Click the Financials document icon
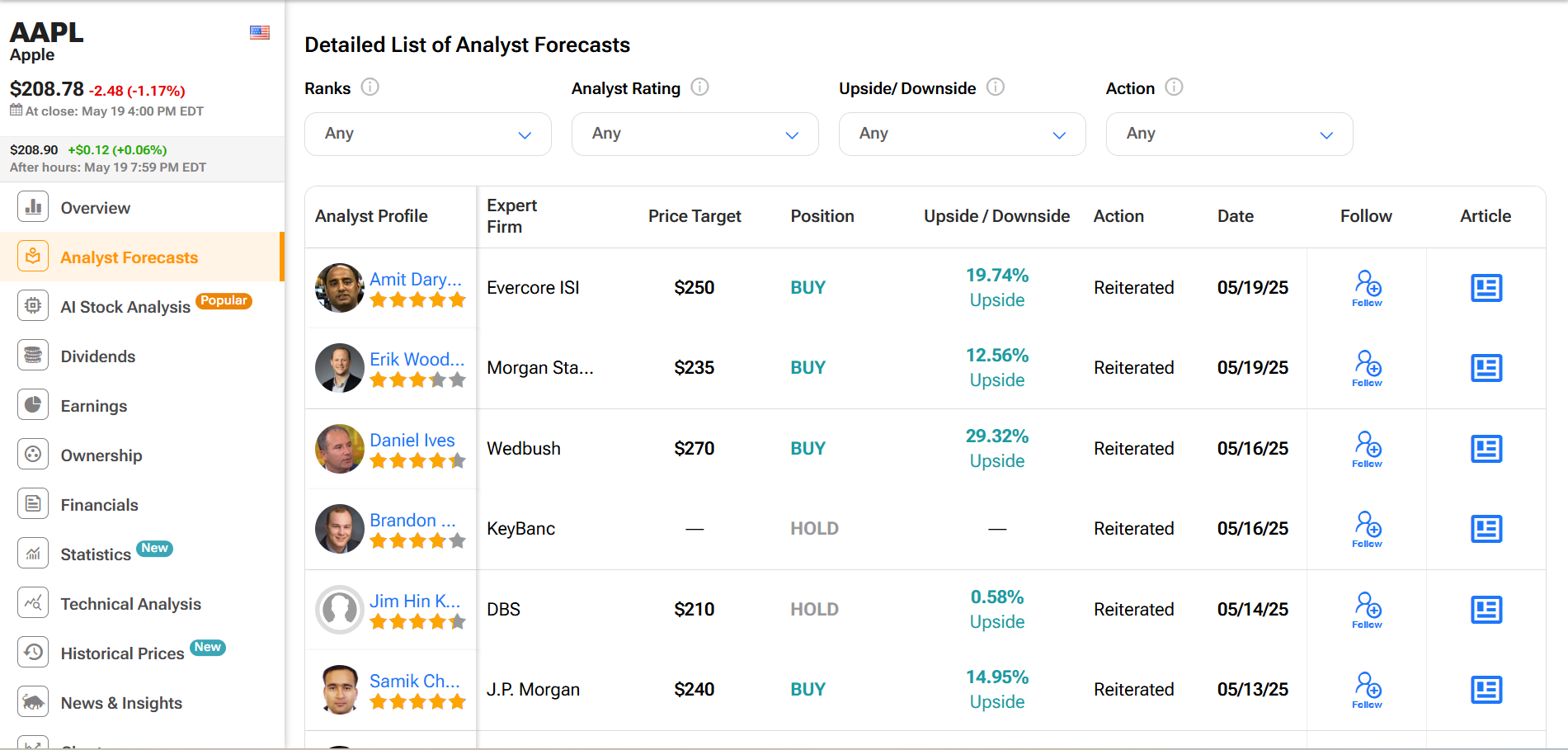Screen dimensions: 1568x750 [33, 504]
